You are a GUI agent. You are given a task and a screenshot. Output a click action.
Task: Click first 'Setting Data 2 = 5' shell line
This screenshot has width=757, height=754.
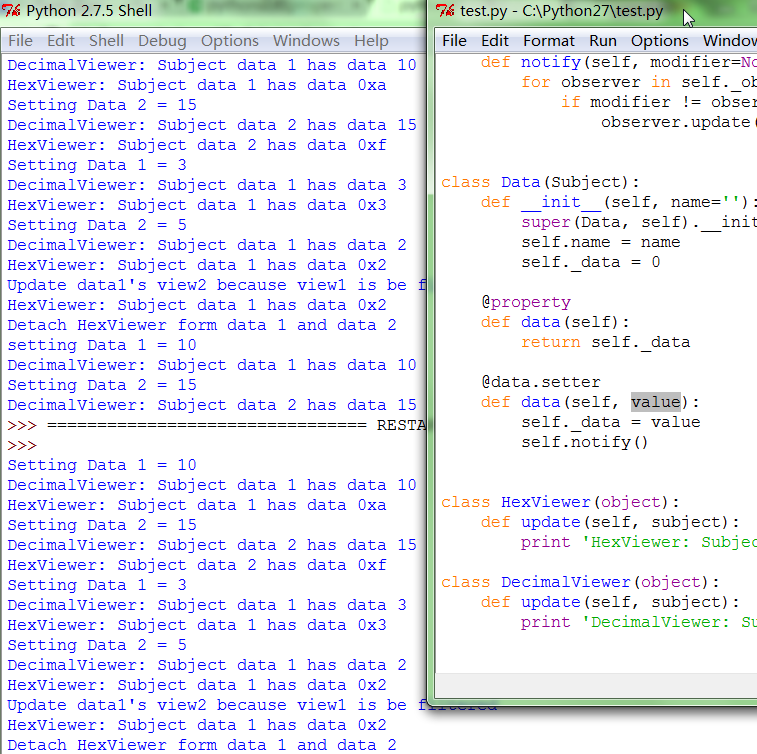tap(97, 225)
